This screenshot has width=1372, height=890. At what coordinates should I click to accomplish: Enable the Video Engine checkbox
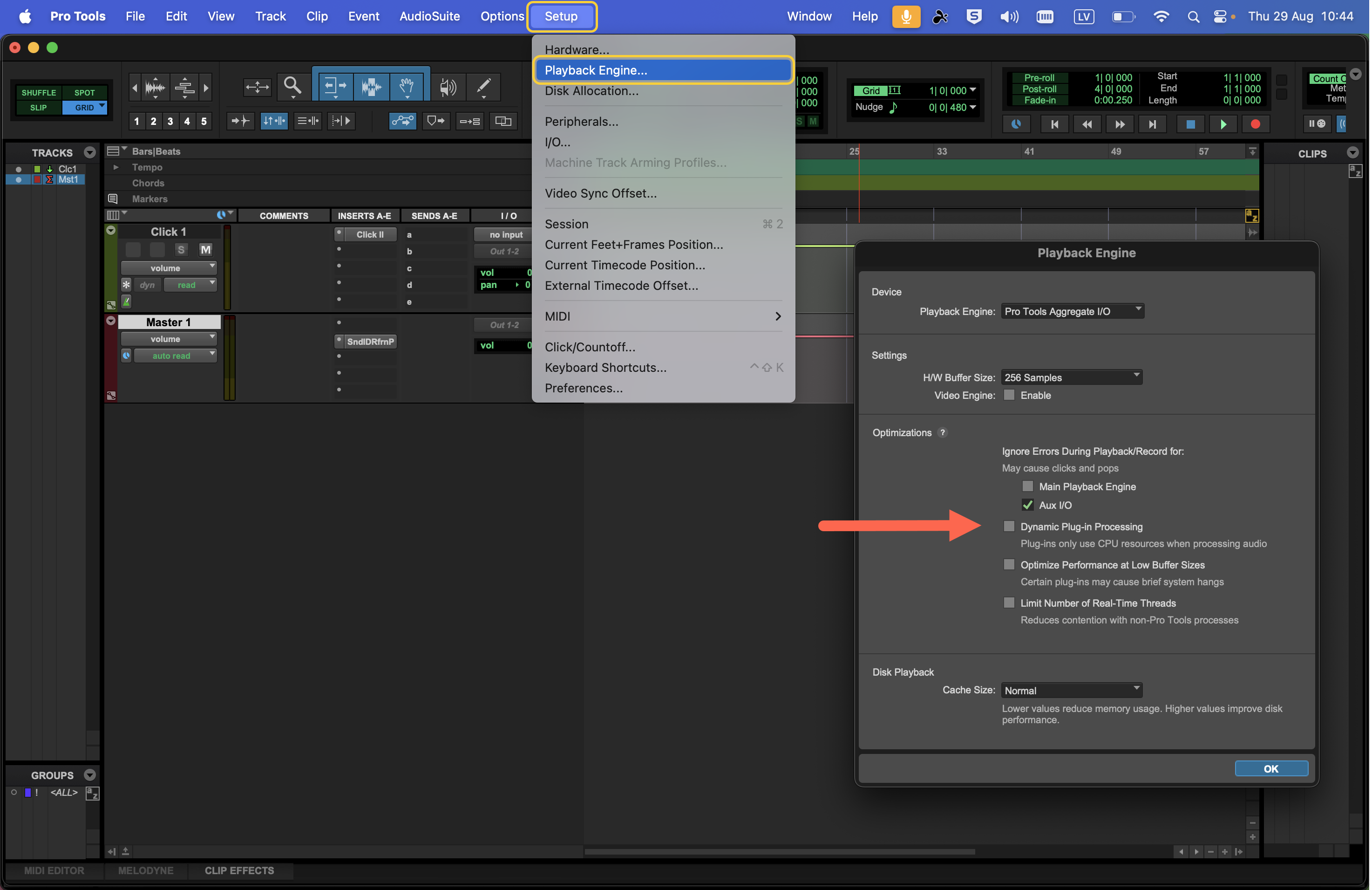(1008, 395)
